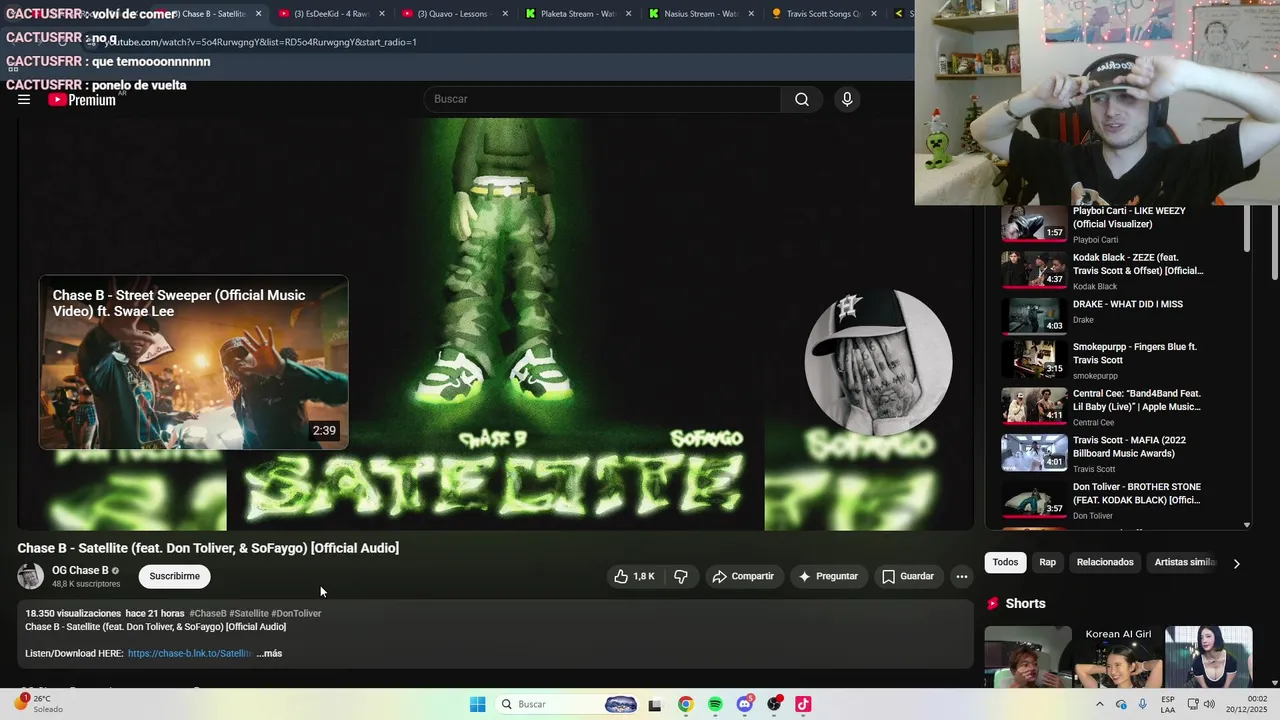Go to the YouTube Premium home logo
Viewport: 1280px width, 720px height.
tap(82, 99)
